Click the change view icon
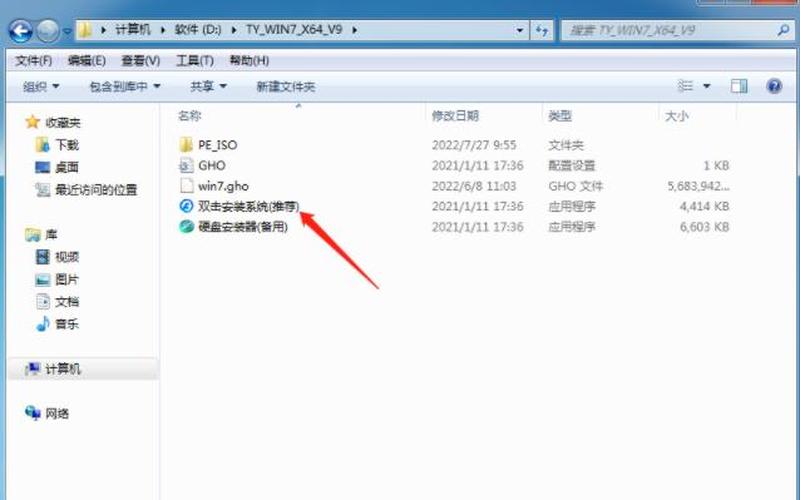800x500 pixels. click(685, 86)
